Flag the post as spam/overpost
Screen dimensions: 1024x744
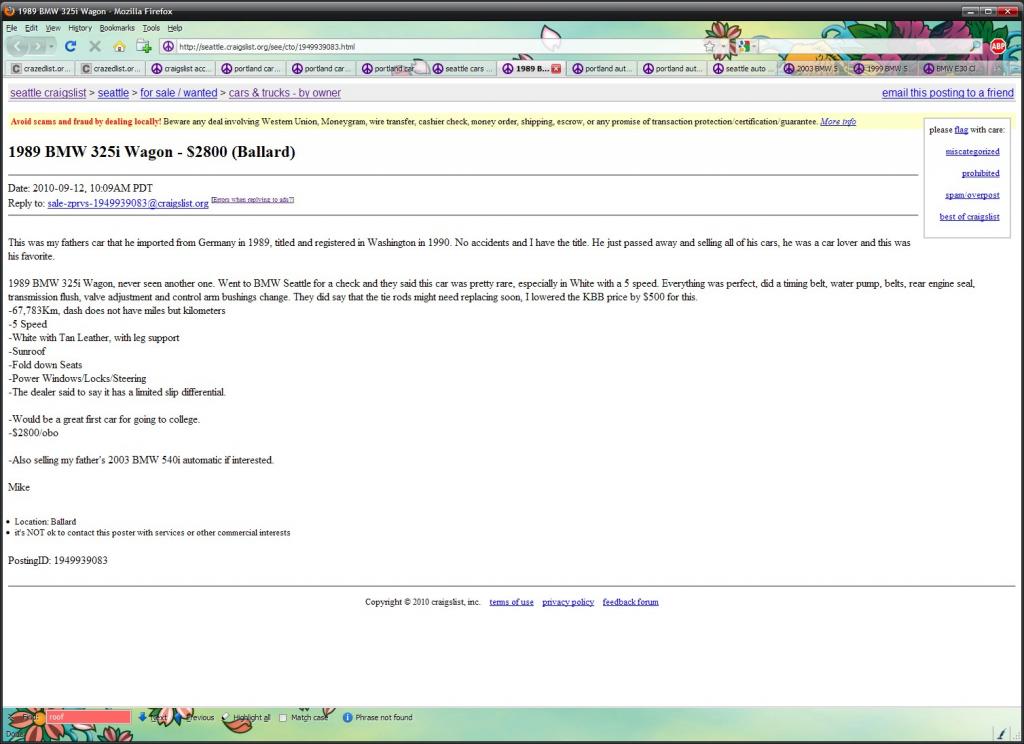(971, 195)
